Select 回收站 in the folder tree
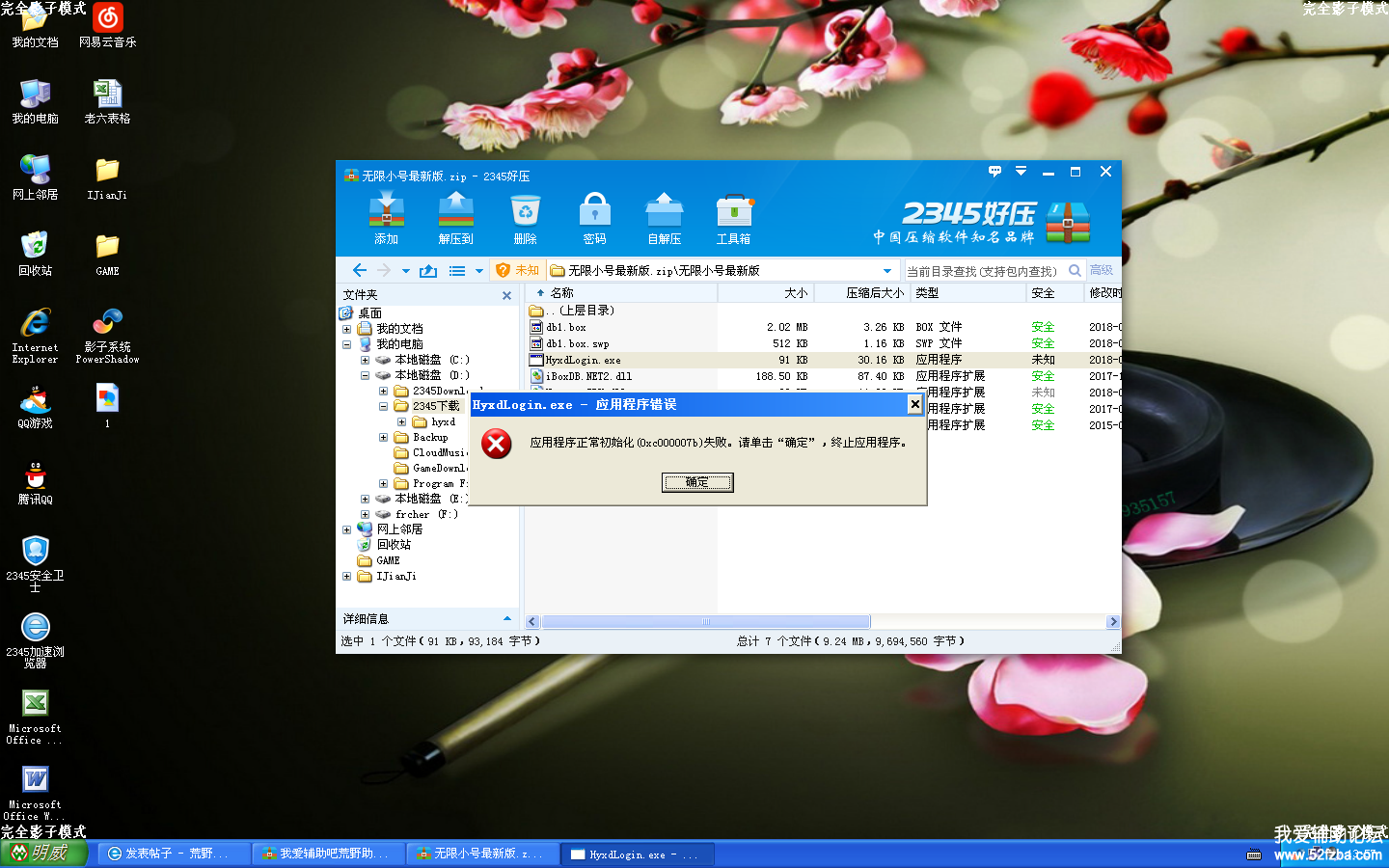 385,545
